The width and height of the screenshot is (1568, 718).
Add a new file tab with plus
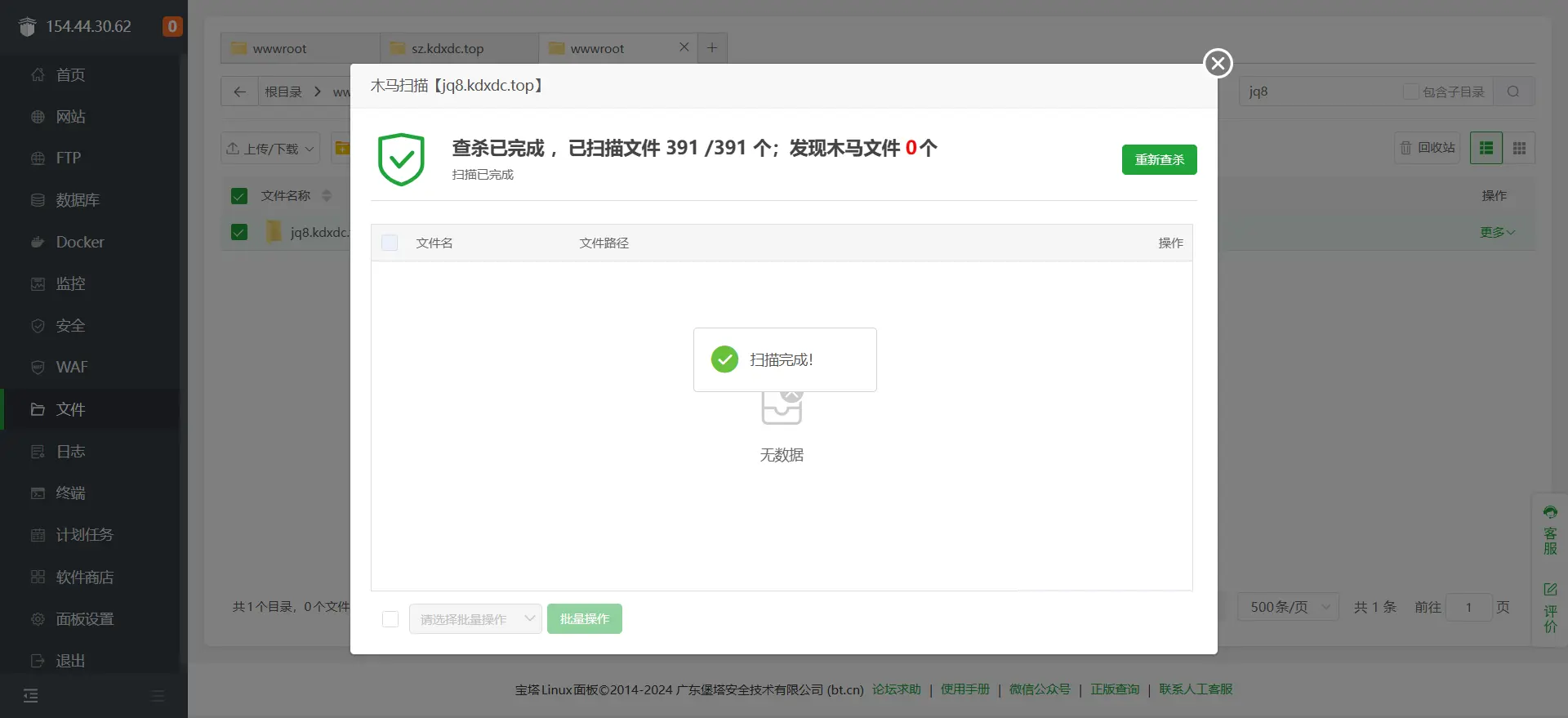point(712,48)
